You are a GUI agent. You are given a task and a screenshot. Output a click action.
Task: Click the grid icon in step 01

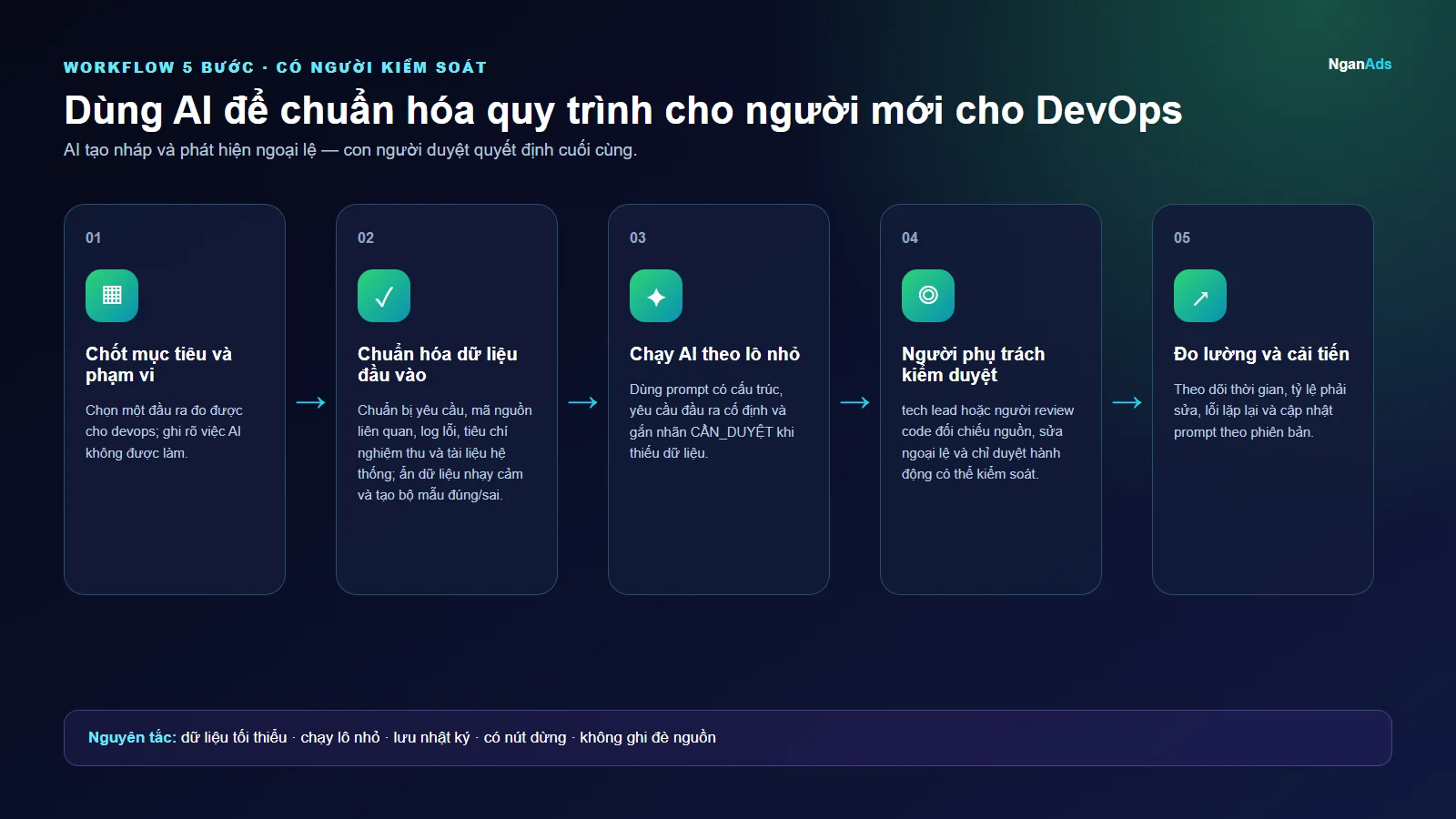112,296
